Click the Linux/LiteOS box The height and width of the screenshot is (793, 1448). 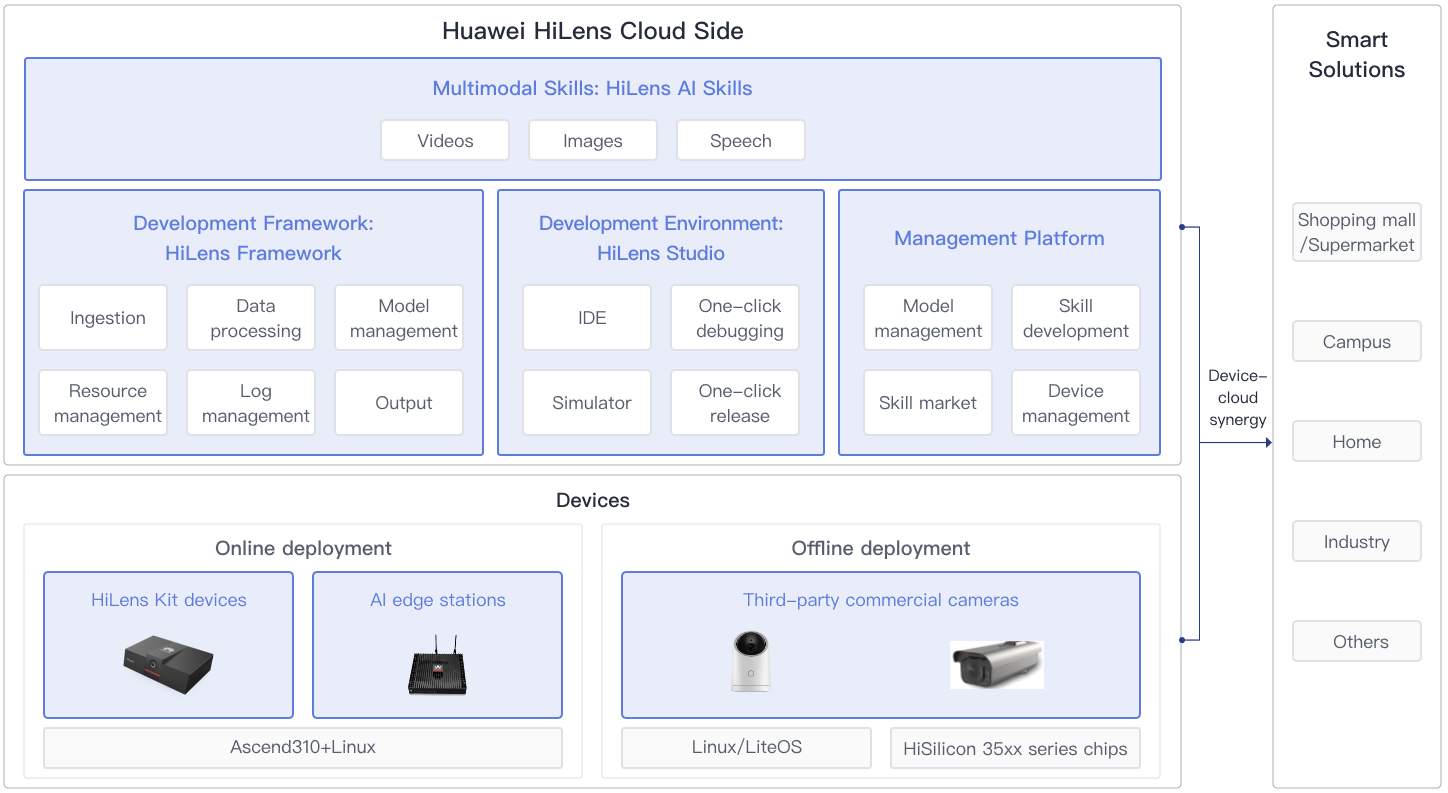click(x=746, y=747)
